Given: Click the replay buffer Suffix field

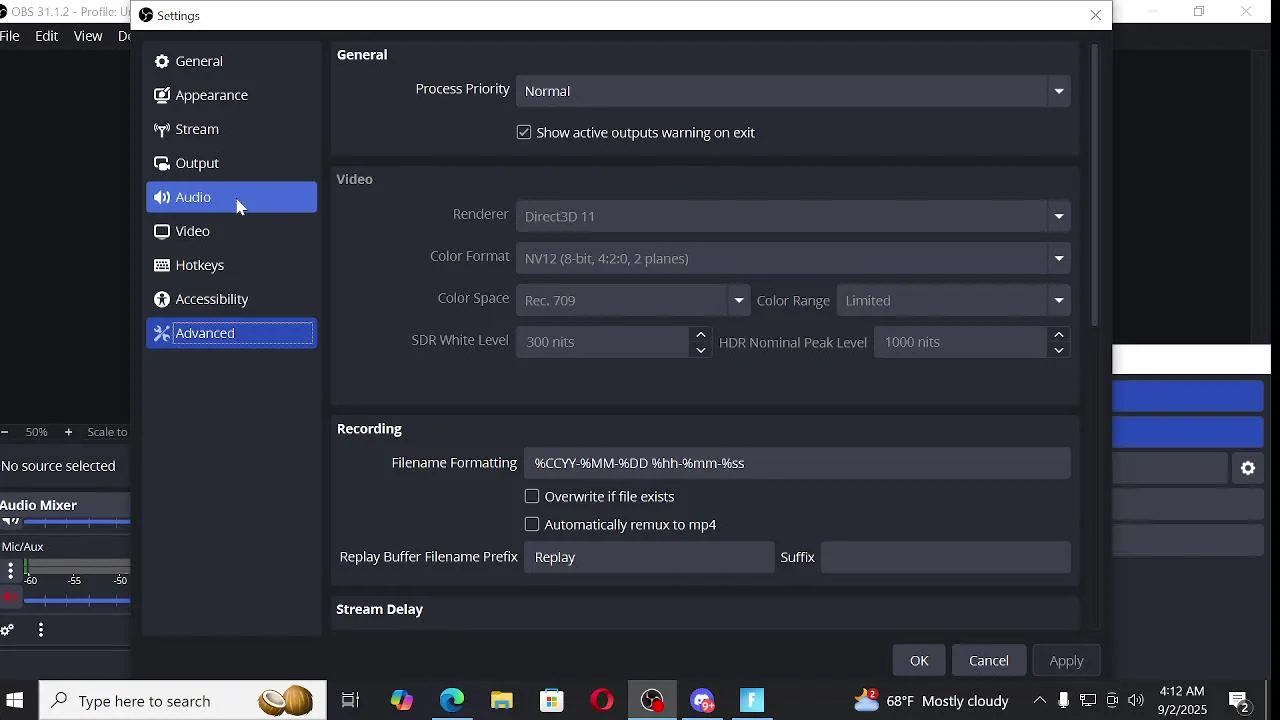Looking at the screenshot, I should [945, 557].
